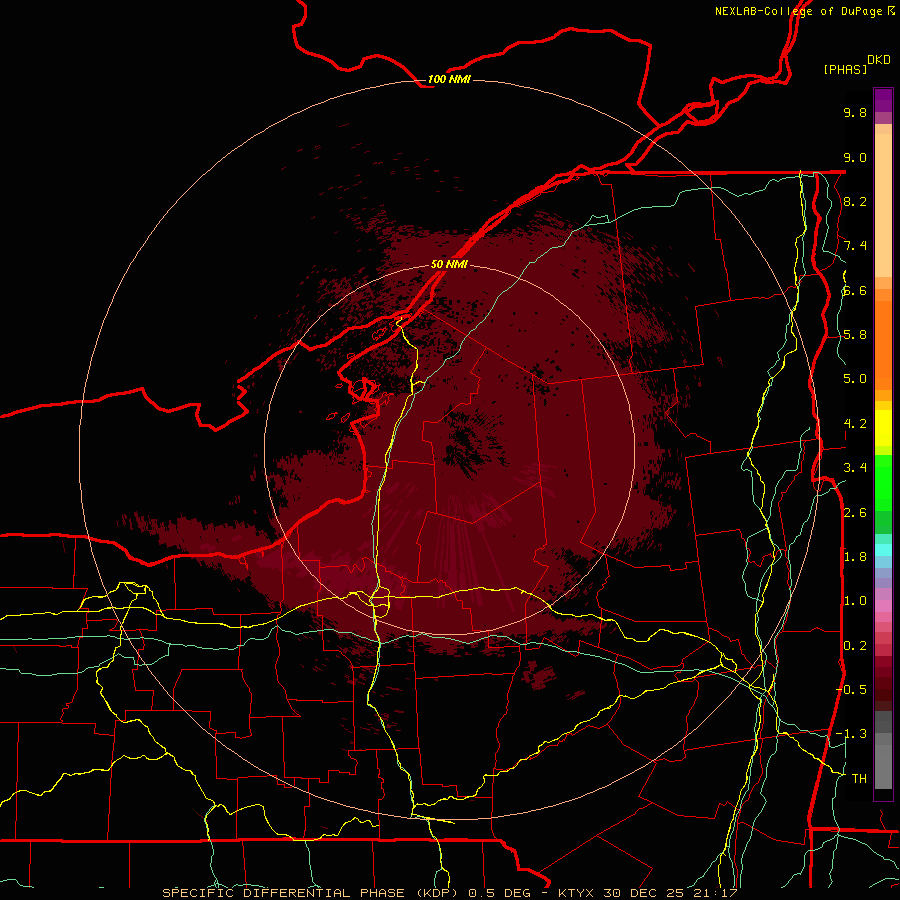900x900 pixels.
Task: Click the purple top segment of color bar
Action: coord(883,100)
